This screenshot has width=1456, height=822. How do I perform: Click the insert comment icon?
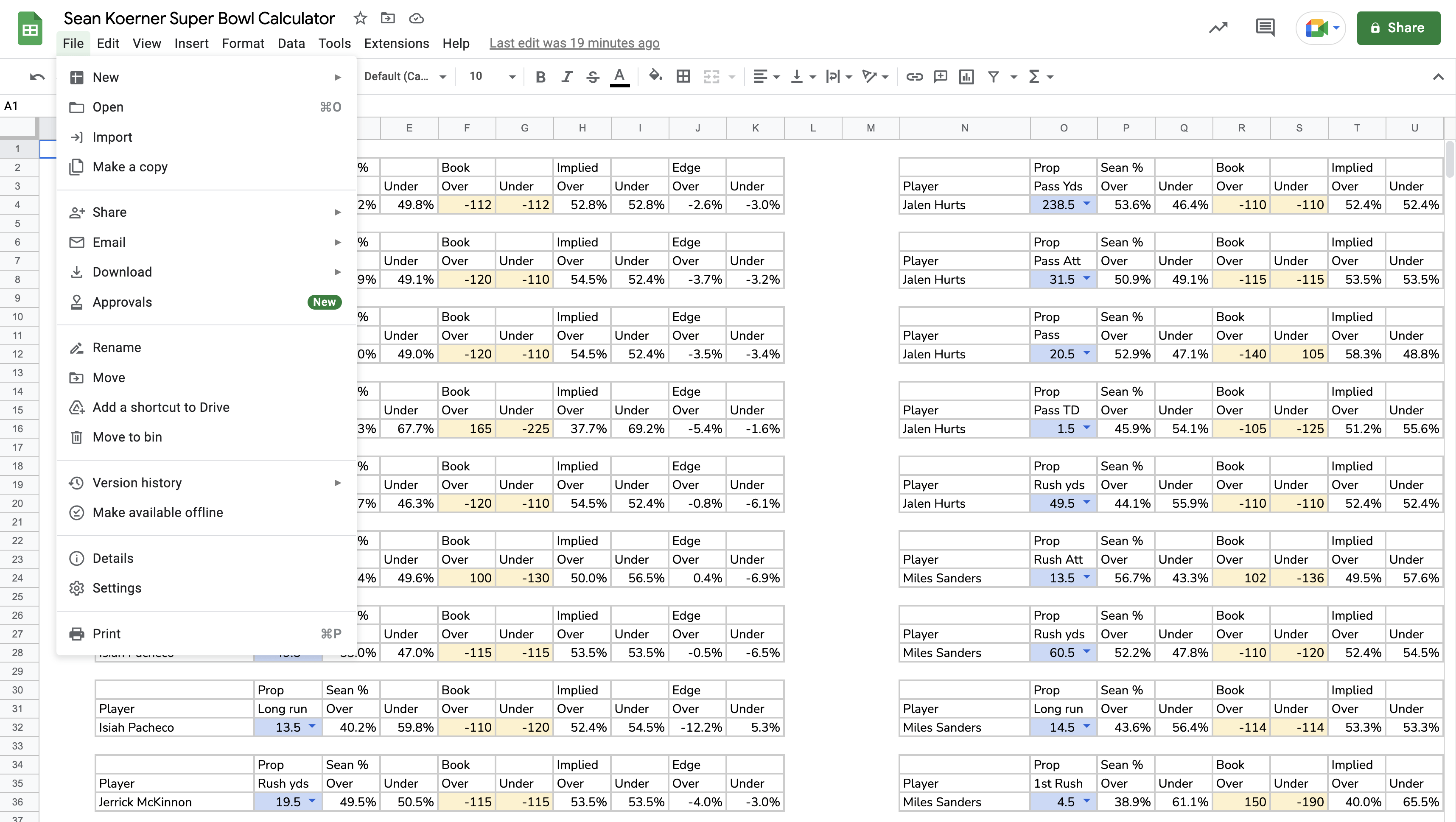941,76
